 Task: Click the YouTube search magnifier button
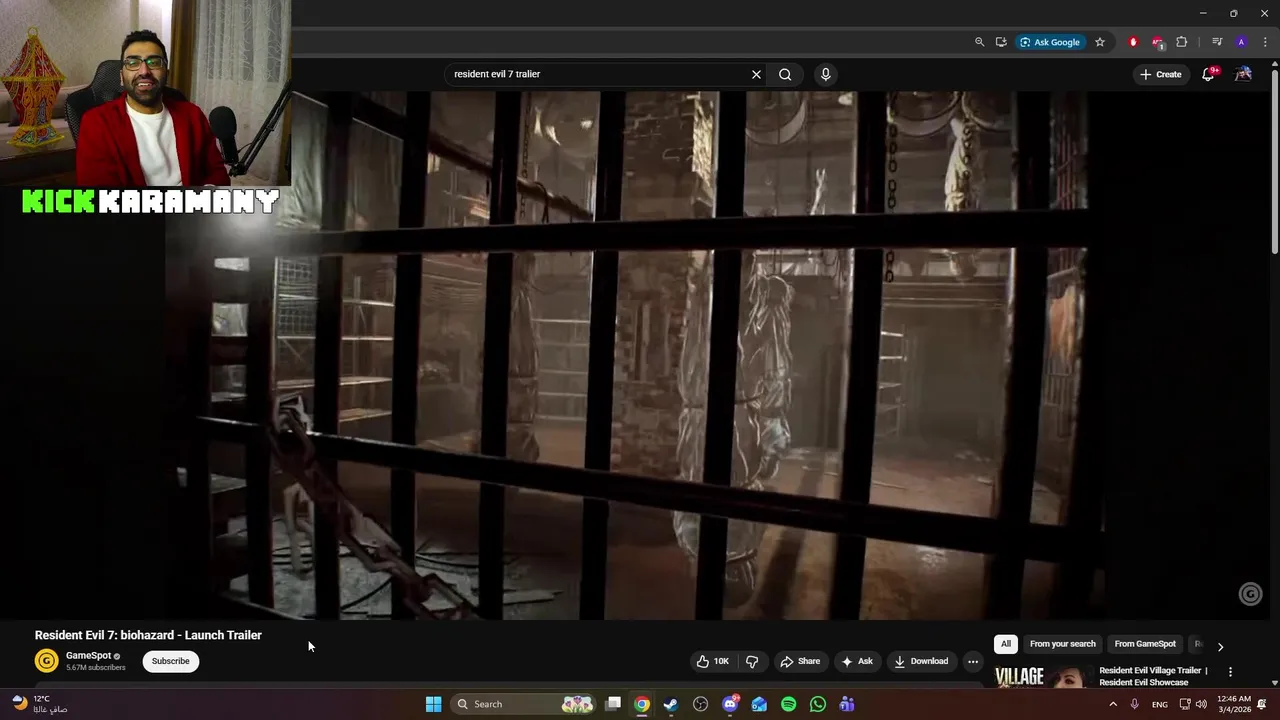[785, 74]
